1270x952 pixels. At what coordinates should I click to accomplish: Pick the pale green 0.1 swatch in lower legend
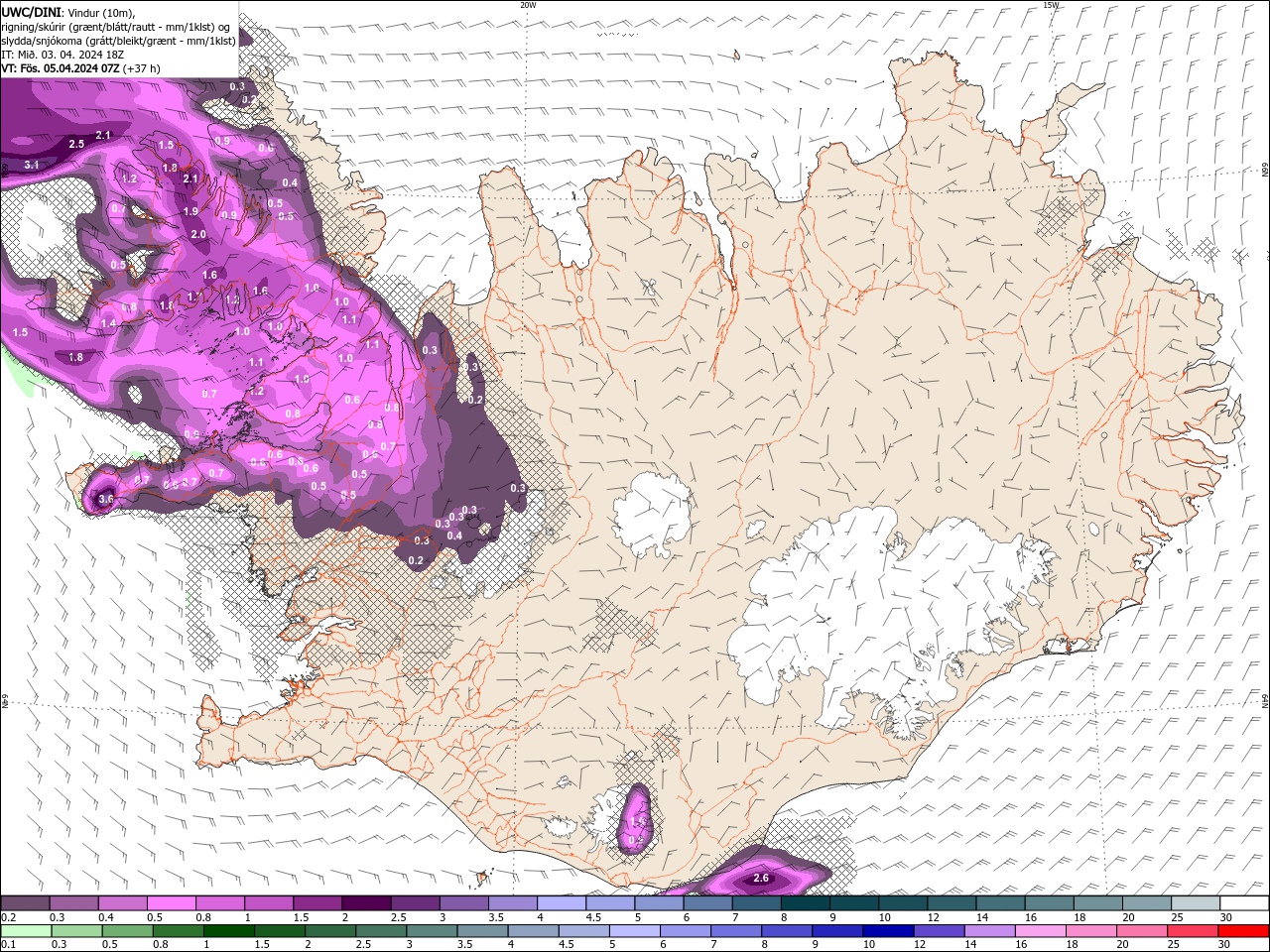tap(26, 930)
